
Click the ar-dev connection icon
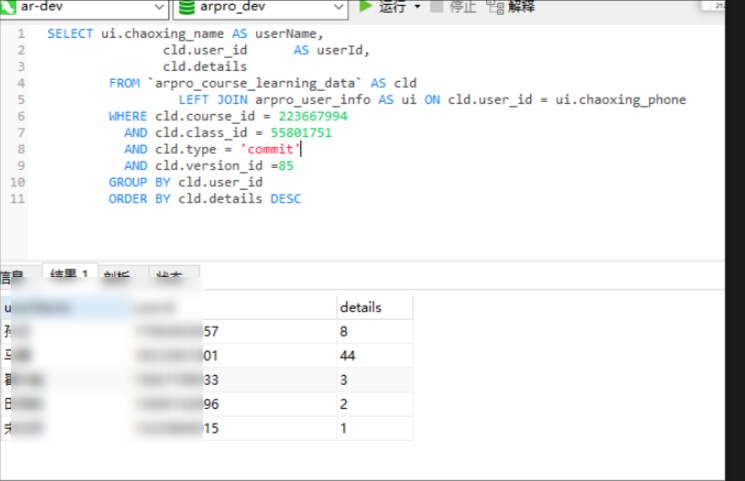(x=8, y=7)
